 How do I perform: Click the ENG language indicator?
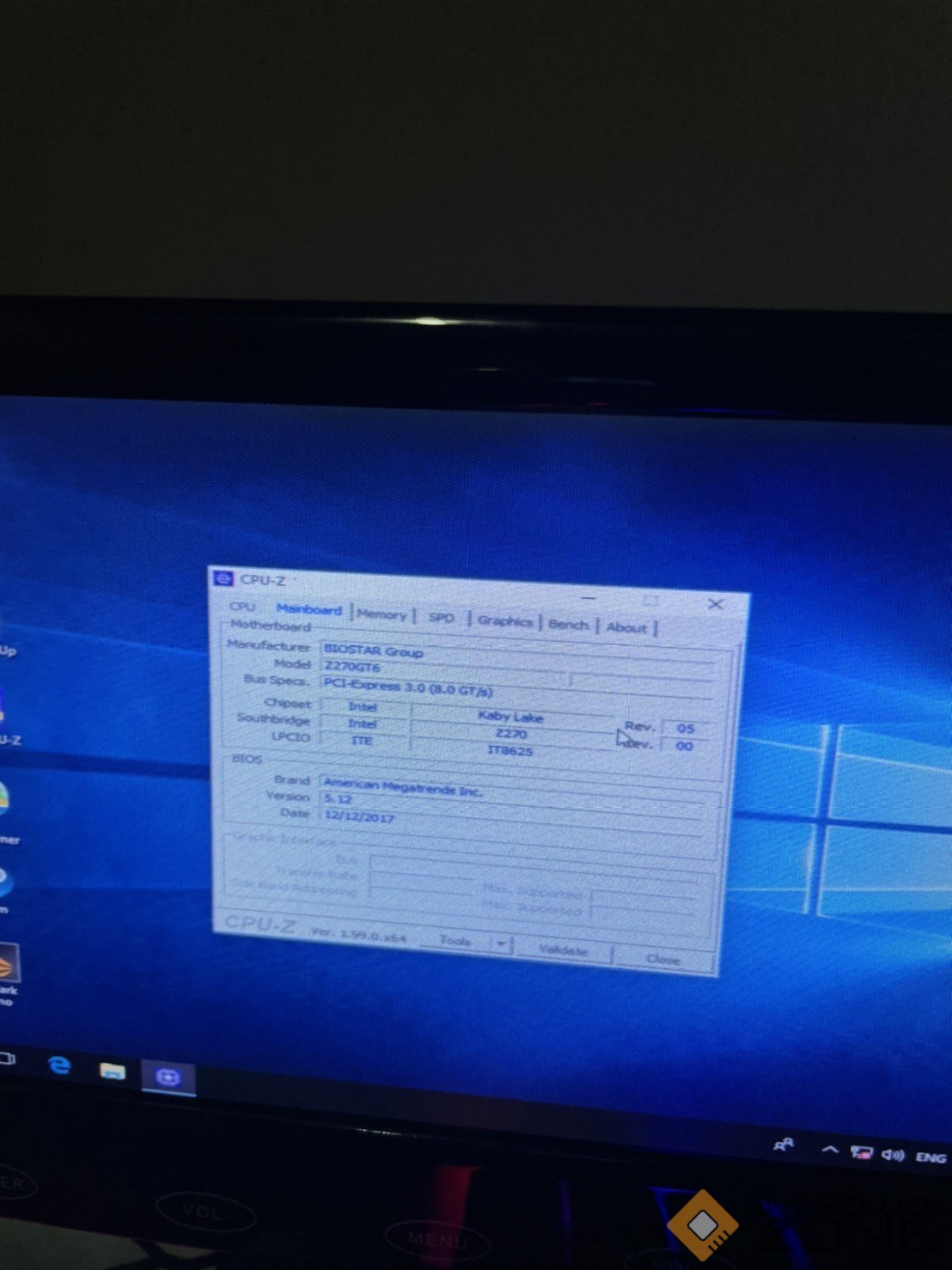[931, 1157]
